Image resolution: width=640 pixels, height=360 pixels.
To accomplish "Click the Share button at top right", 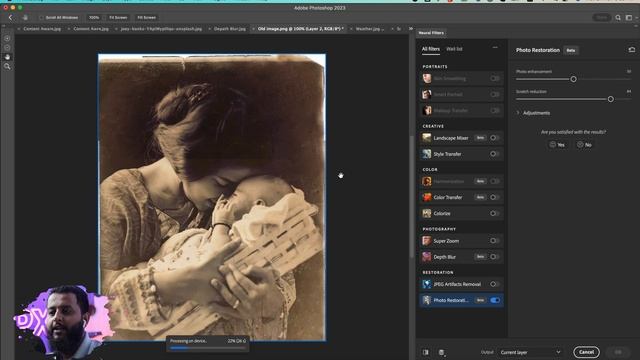I will pyautogui.click(x=602, y=18).
